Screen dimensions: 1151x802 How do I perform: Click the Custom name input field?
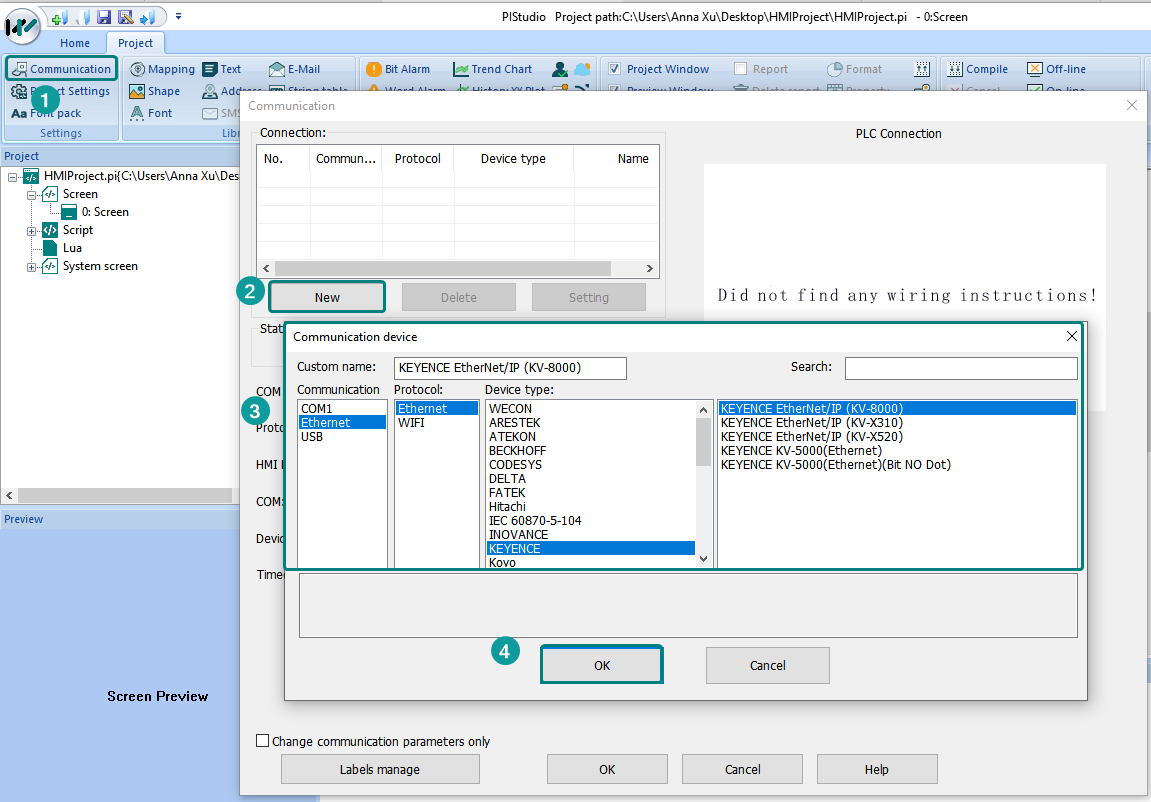tap(510, 368)
